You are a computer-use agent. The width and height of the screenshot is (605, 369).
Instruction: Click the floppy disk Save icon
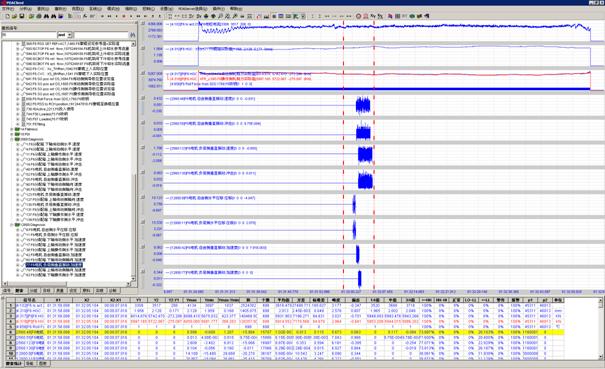(22, 16)
